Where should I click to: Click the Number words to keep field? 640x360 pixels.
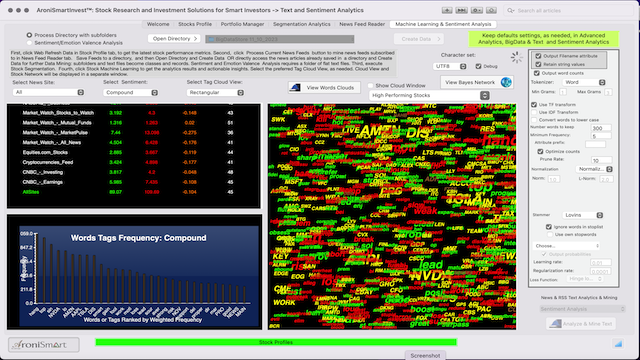pos(601,128)
